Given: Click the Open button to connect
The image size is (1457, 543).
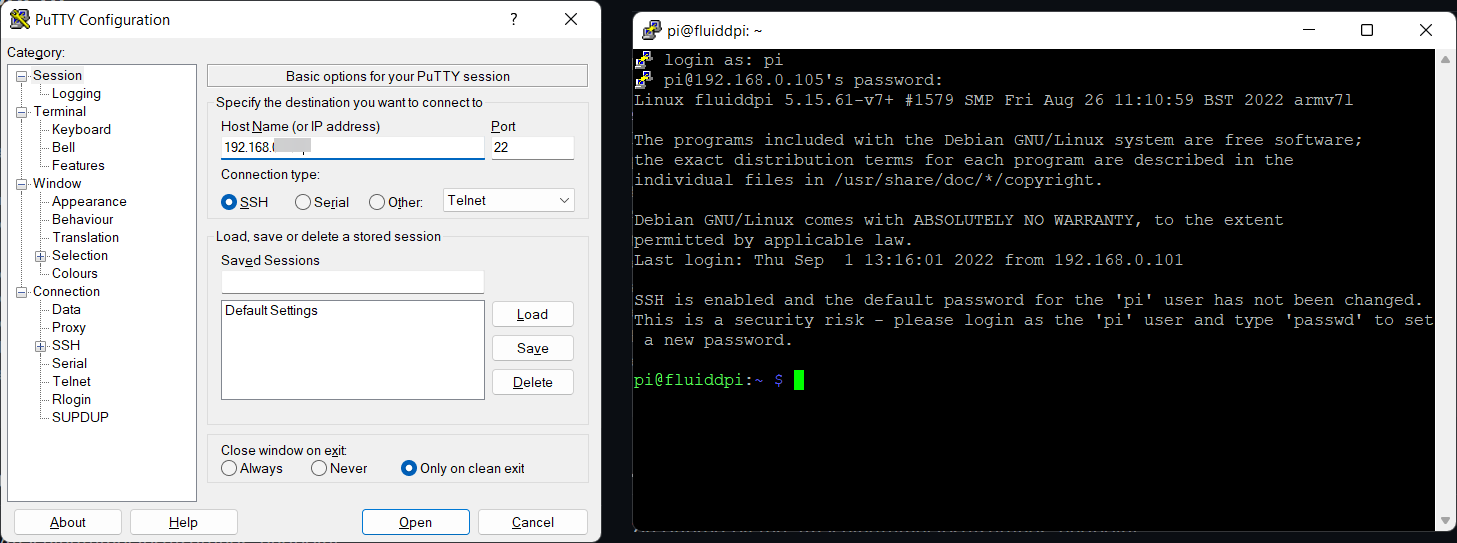Looking at the screenshot, I should click(416, 522).
